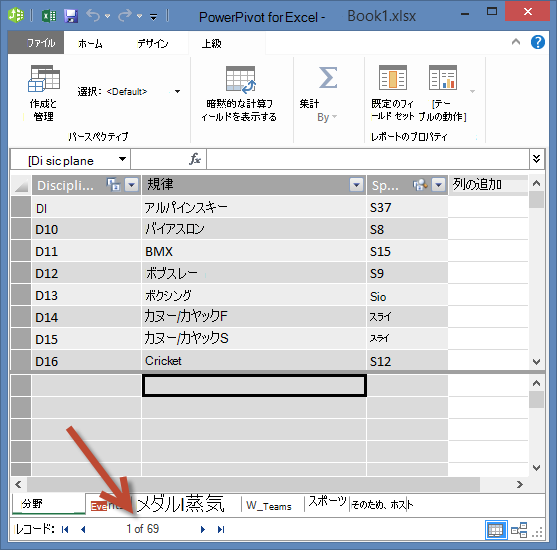
Task: Click the selected calculation area cell
Action: pyautogui.click(x=254, y=385)
